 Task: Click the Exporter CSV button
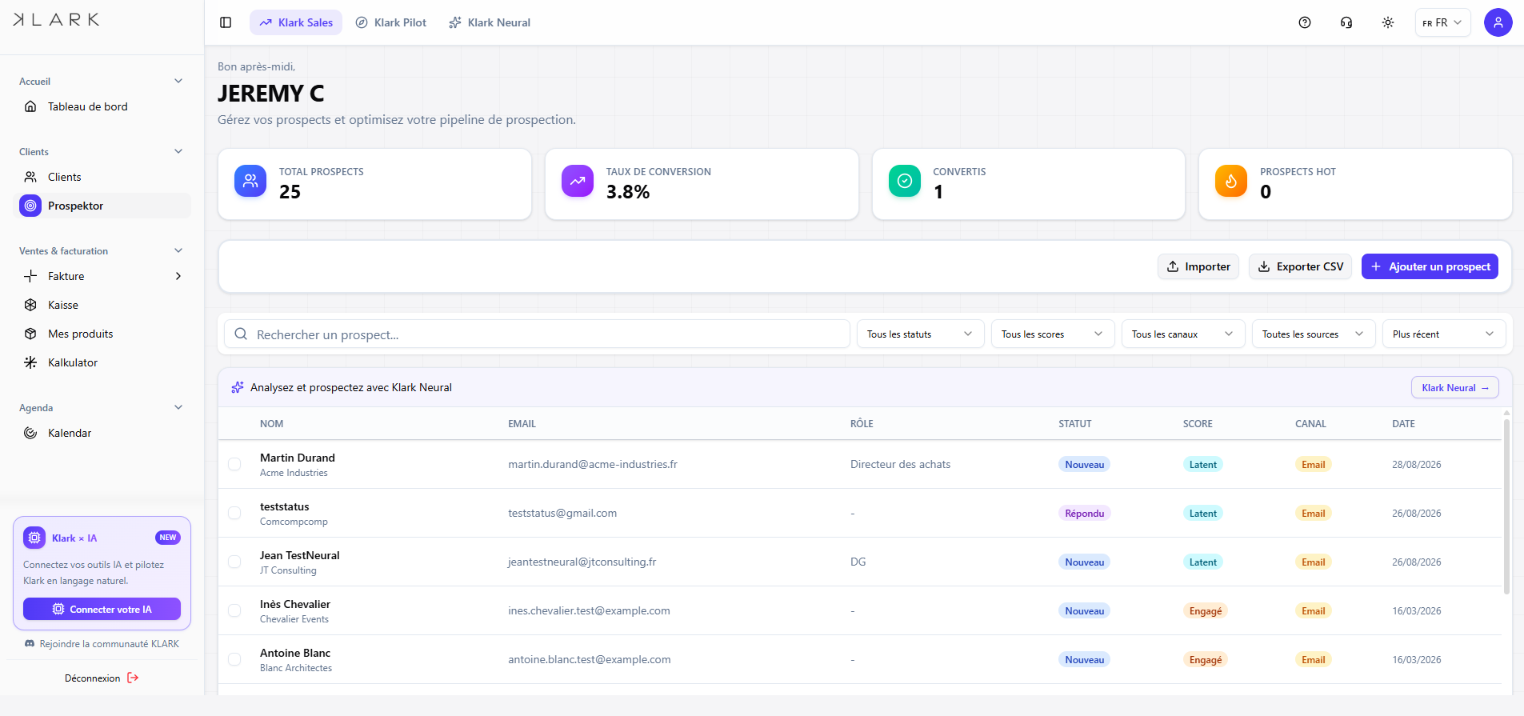click(1301, 267)
